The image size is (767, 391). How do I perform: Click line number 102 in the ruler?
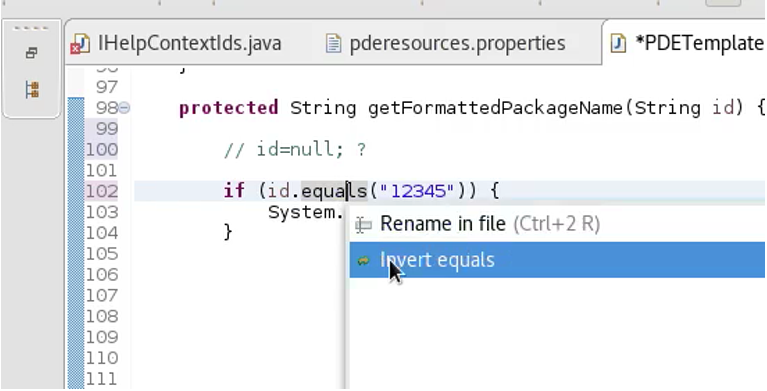(x=102, y=191)
